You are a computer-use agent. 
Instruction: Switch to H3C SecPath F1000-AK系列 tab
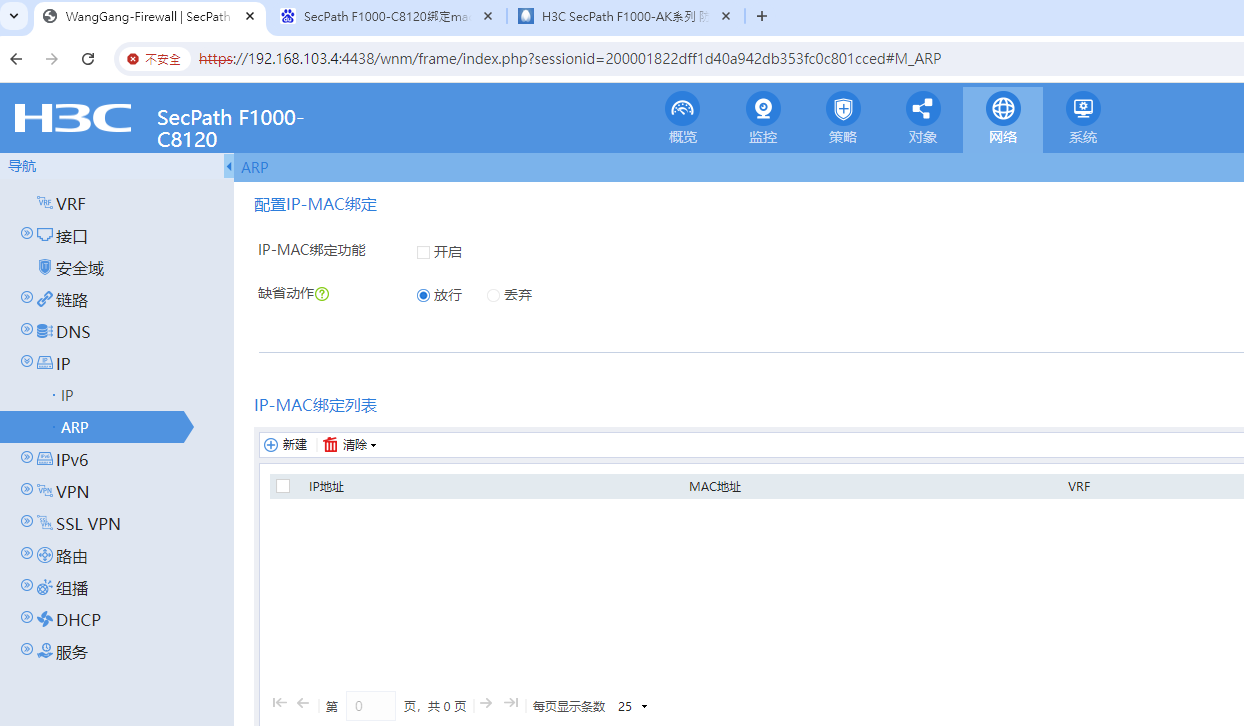pyautogui.click(x=625, y=16)
